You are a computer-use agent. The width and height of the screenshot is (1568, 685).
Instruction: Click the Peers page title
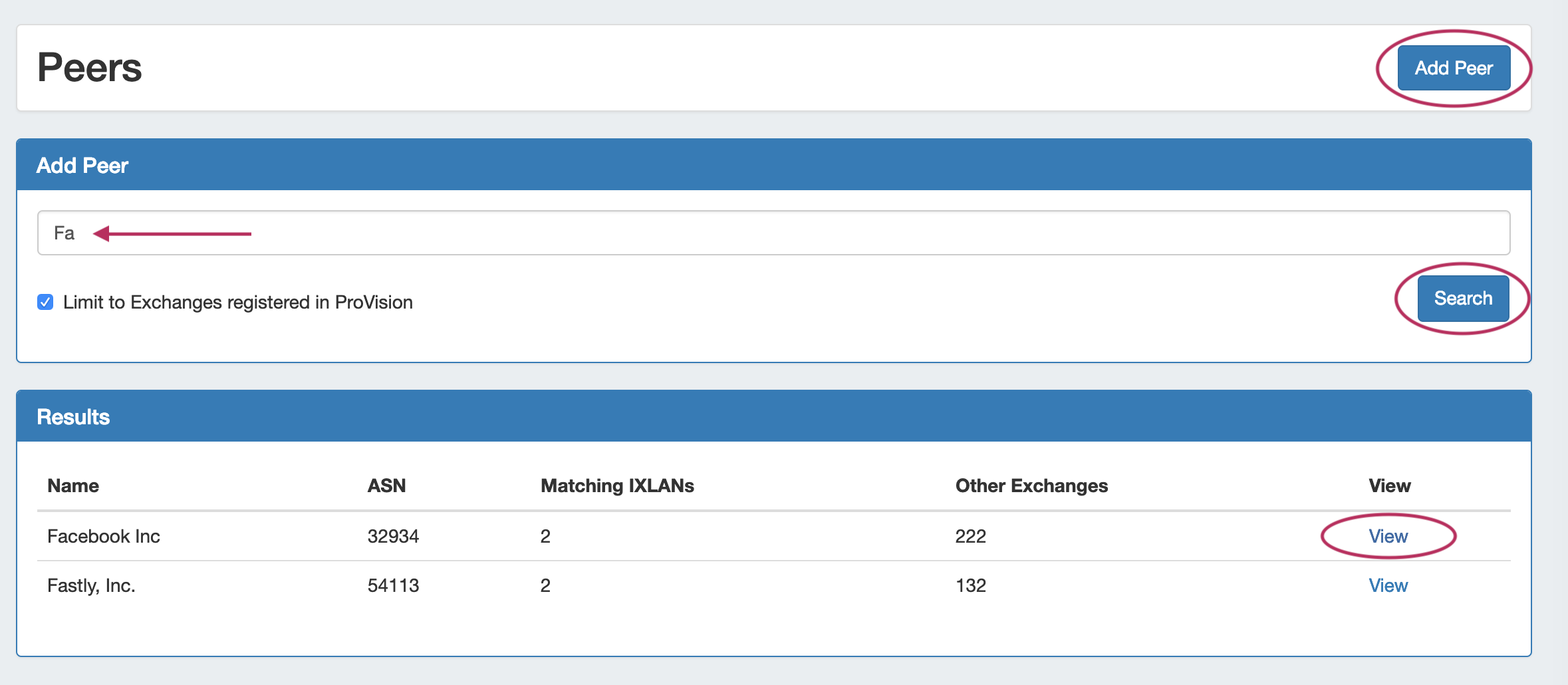tap(89, 68)
